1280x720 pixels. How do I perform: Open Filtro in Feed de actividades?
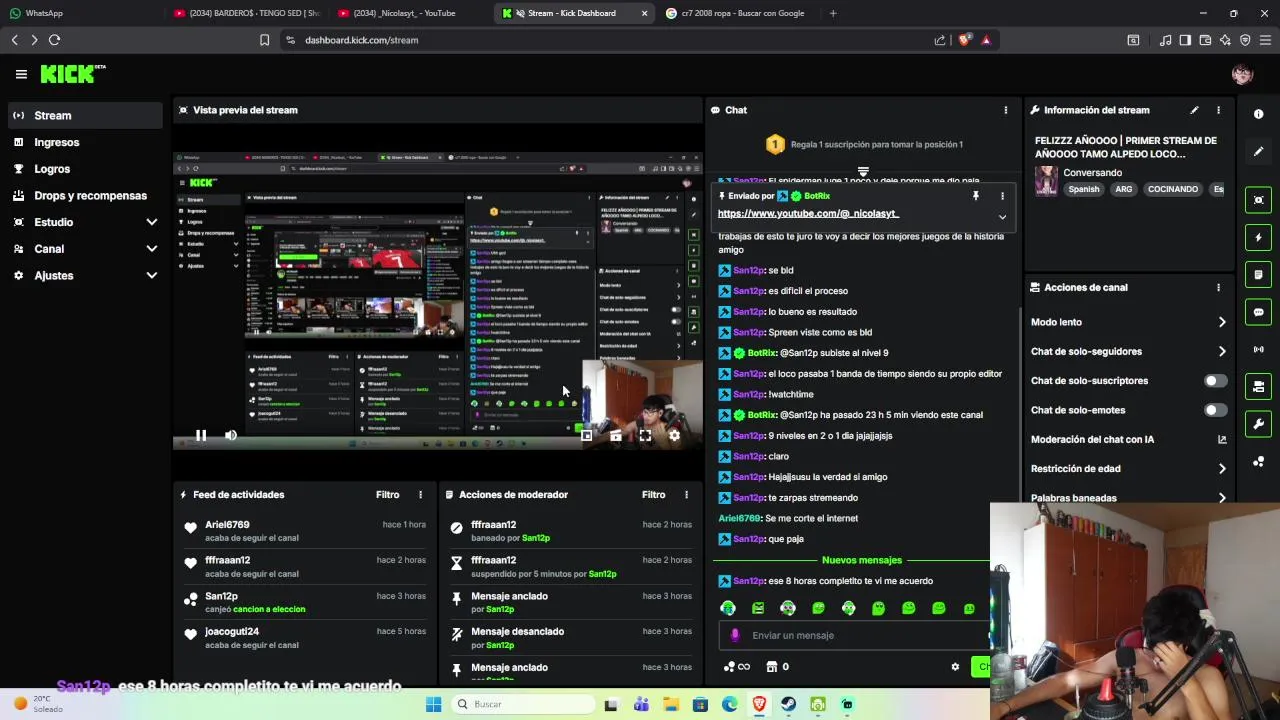pos(387,494)
